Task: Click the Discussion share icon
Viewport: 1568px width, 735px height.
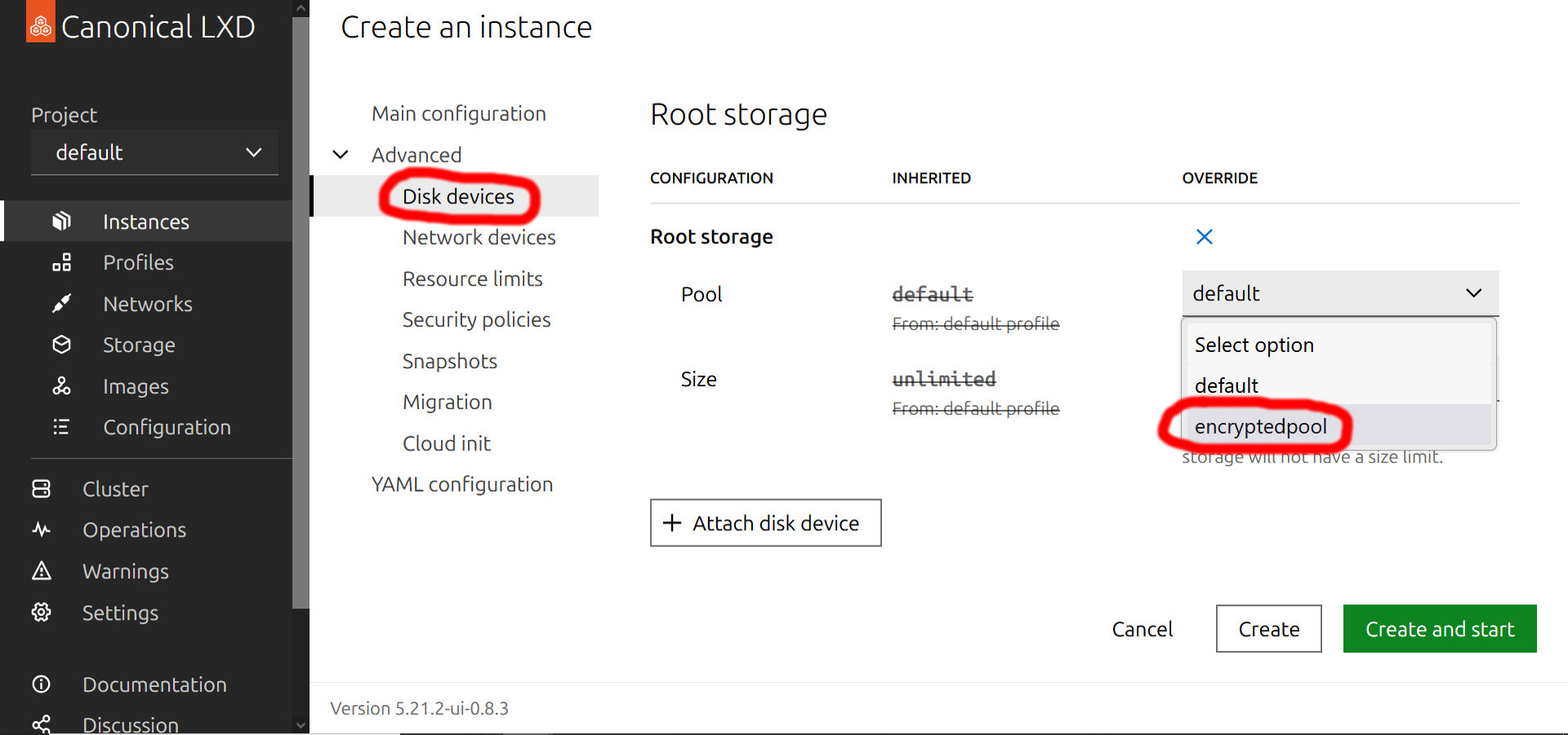Action: coord(41,724)
